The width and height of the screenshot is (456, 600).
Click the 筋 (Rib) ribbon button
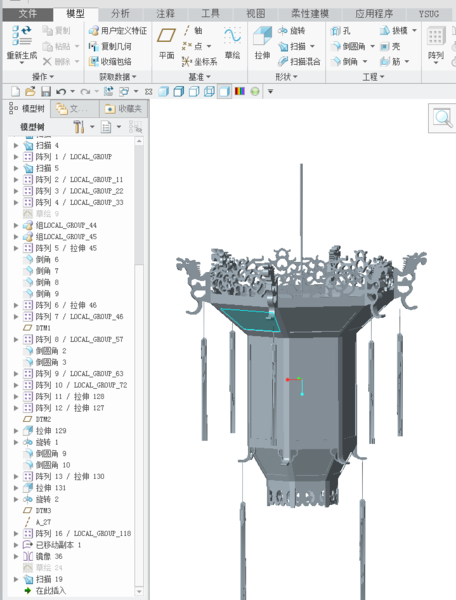click(390, 61)
